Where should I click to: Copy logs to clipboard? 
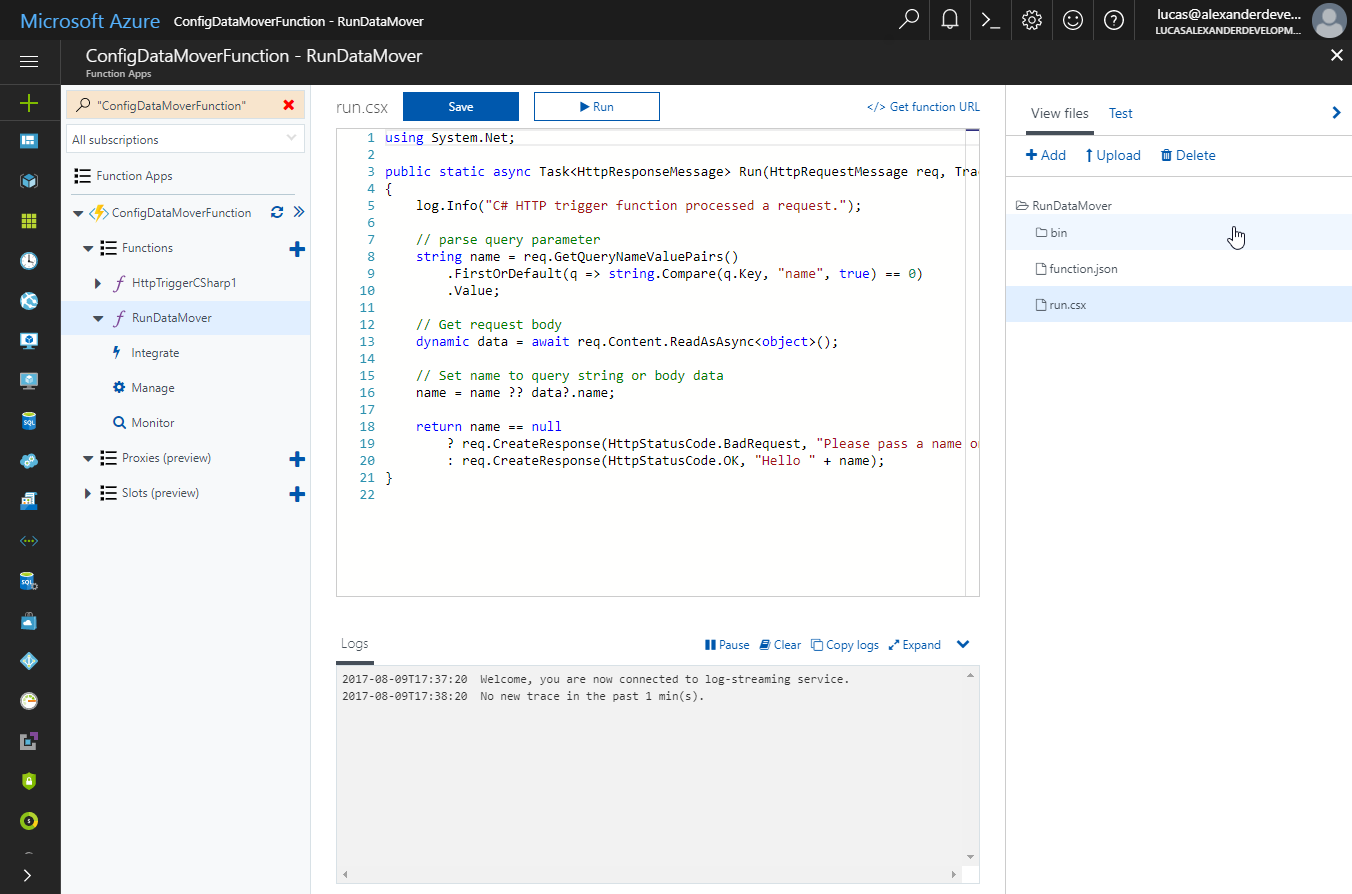845,645
